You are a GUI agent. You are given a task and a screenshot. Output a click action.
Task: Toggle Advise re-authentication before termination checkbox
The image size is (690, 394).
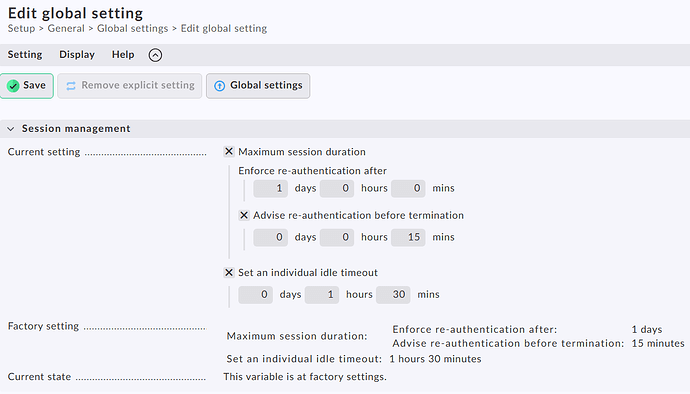tap(244, 215)
